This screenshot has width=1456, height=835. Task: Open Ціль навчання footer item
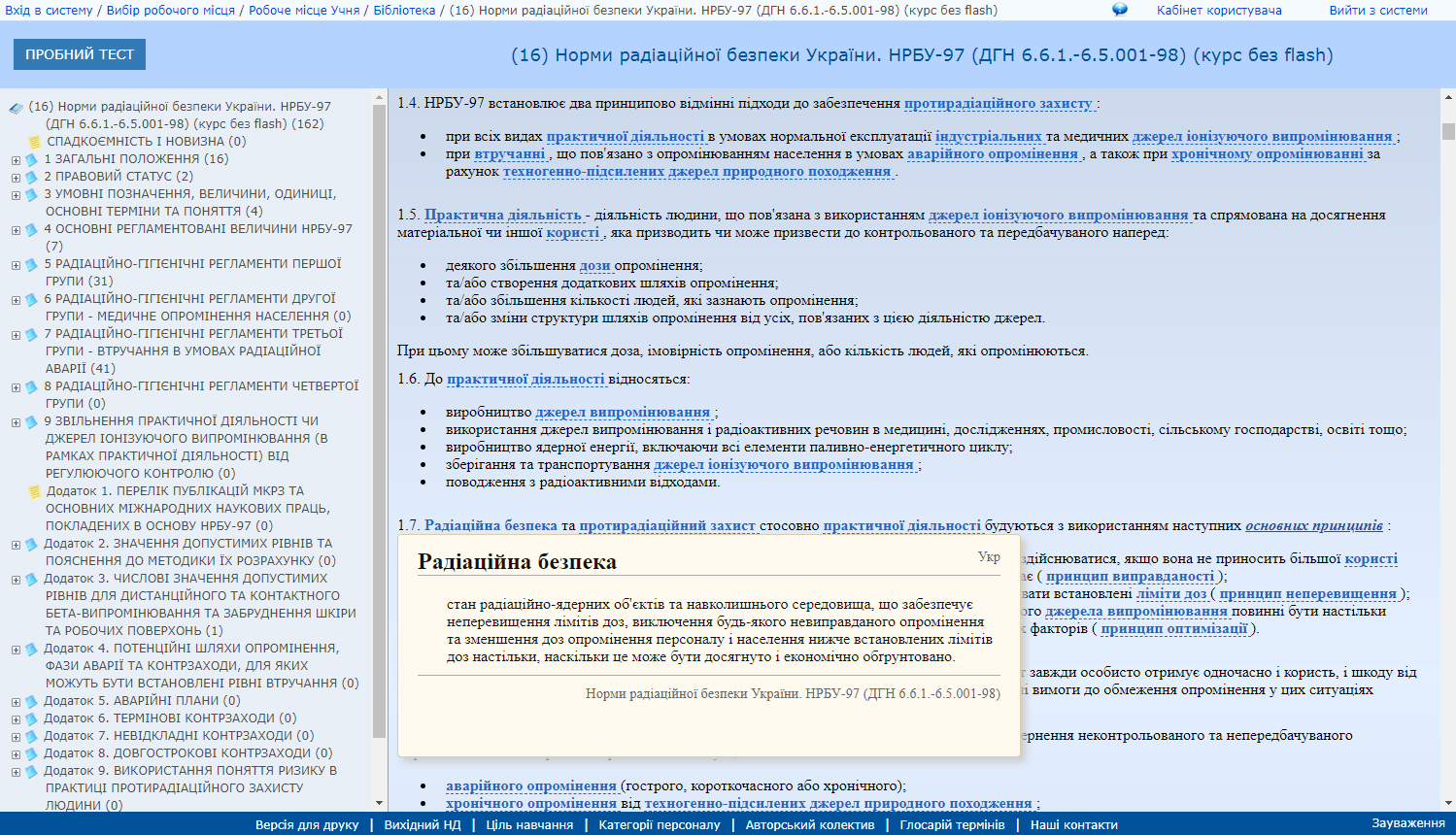click(x=529, y=824)
